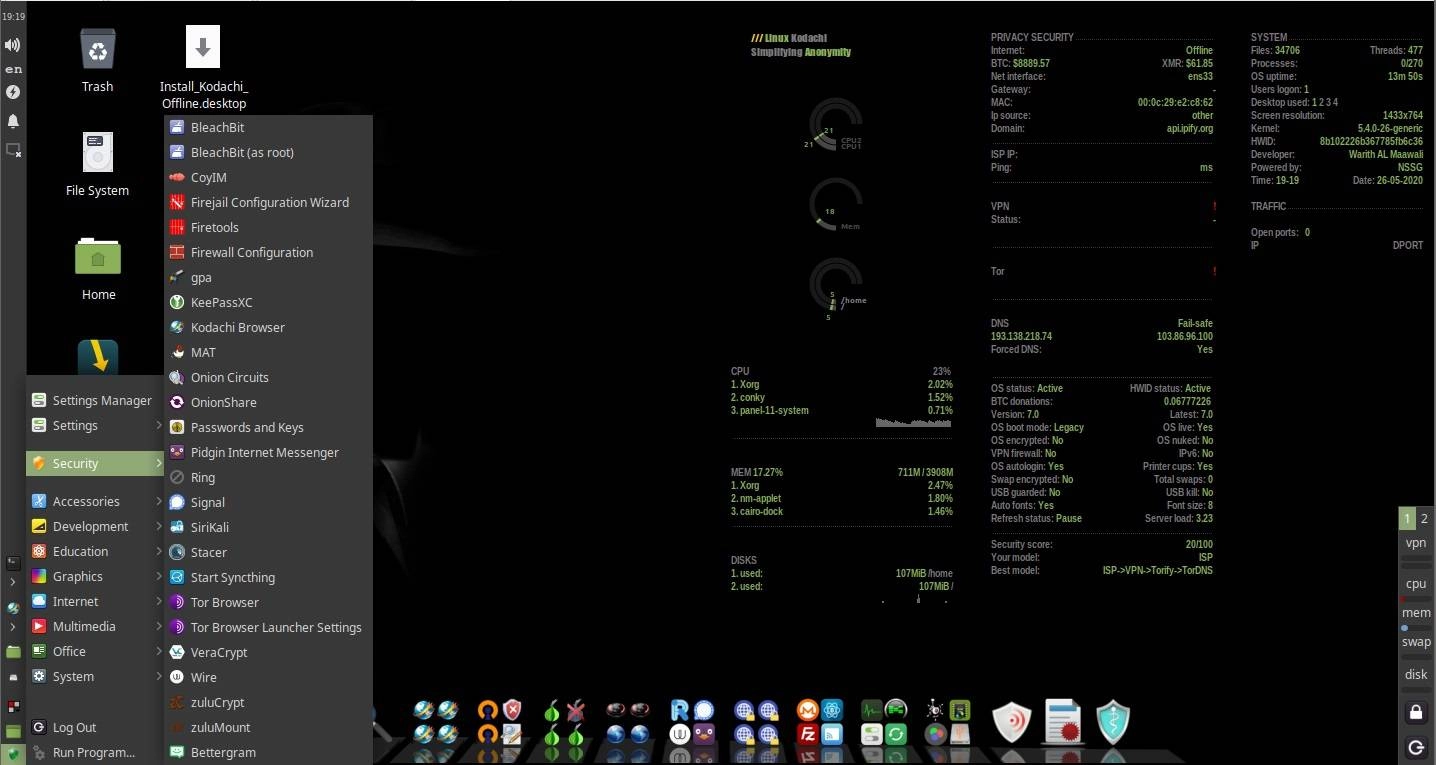Click the padlock lock screen icon
The image size is (1436, 765).
(1416, 713)
